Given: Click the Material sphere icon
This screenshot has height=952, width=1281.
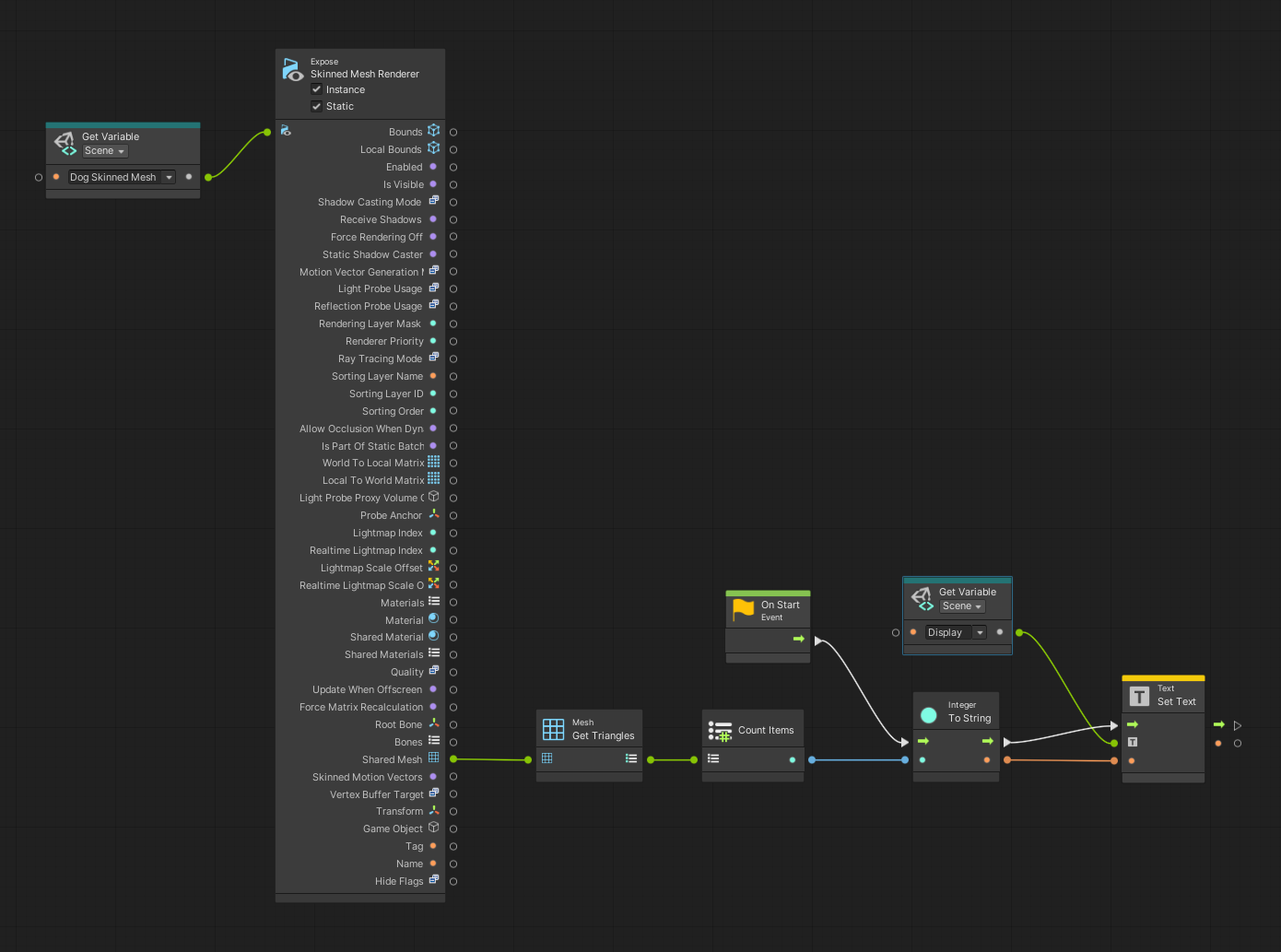Looking at the screenshot, I should pos(433,618).
